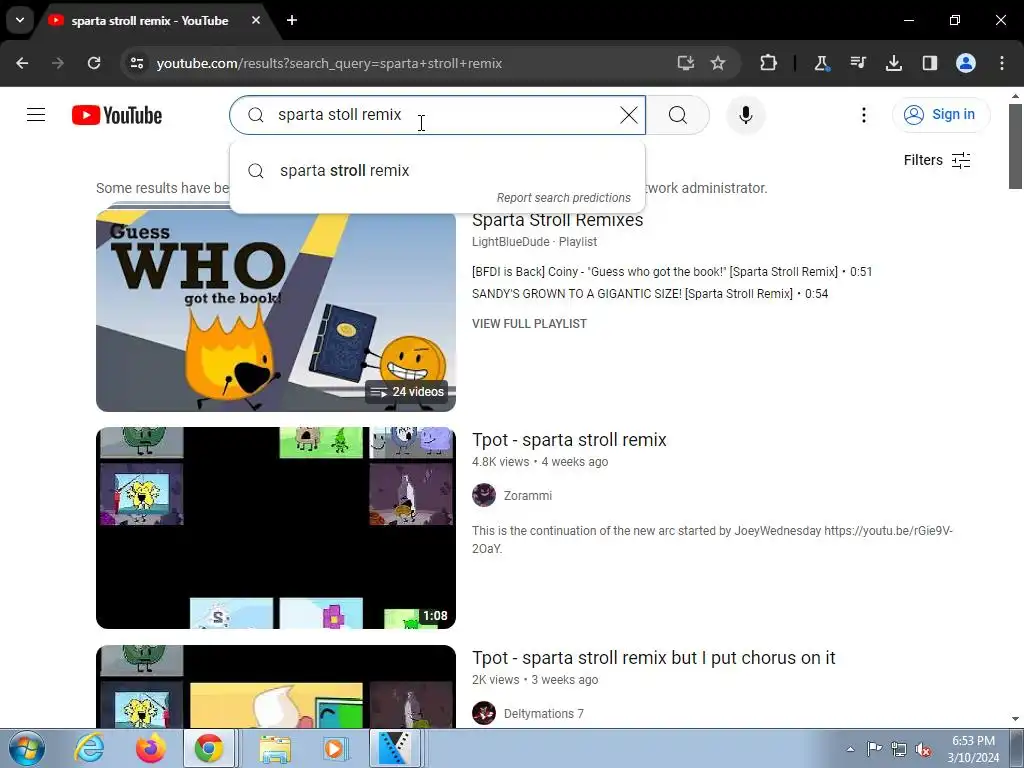
Task: Open 'Tpot - sparta stroll remix' video title
Action: [569, 440]
